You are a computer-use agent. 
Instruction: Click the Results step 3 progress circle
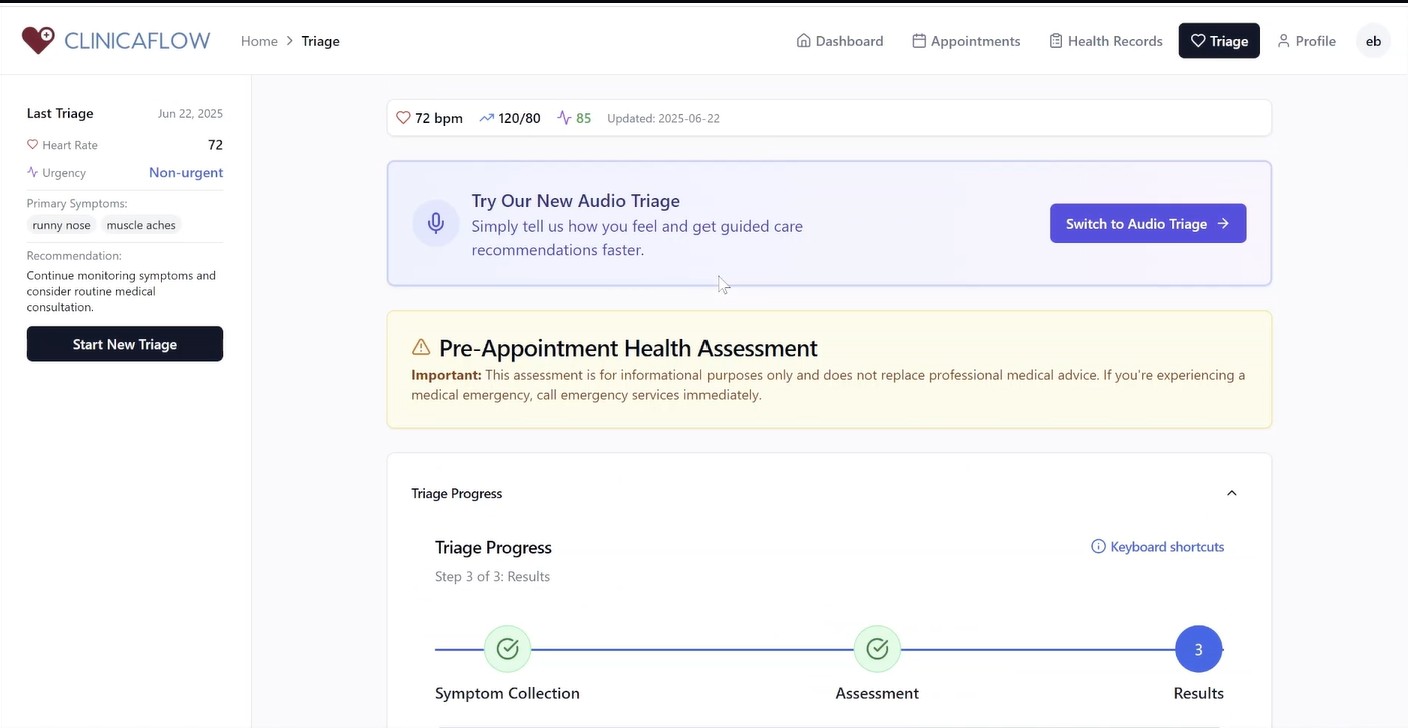1198,648
